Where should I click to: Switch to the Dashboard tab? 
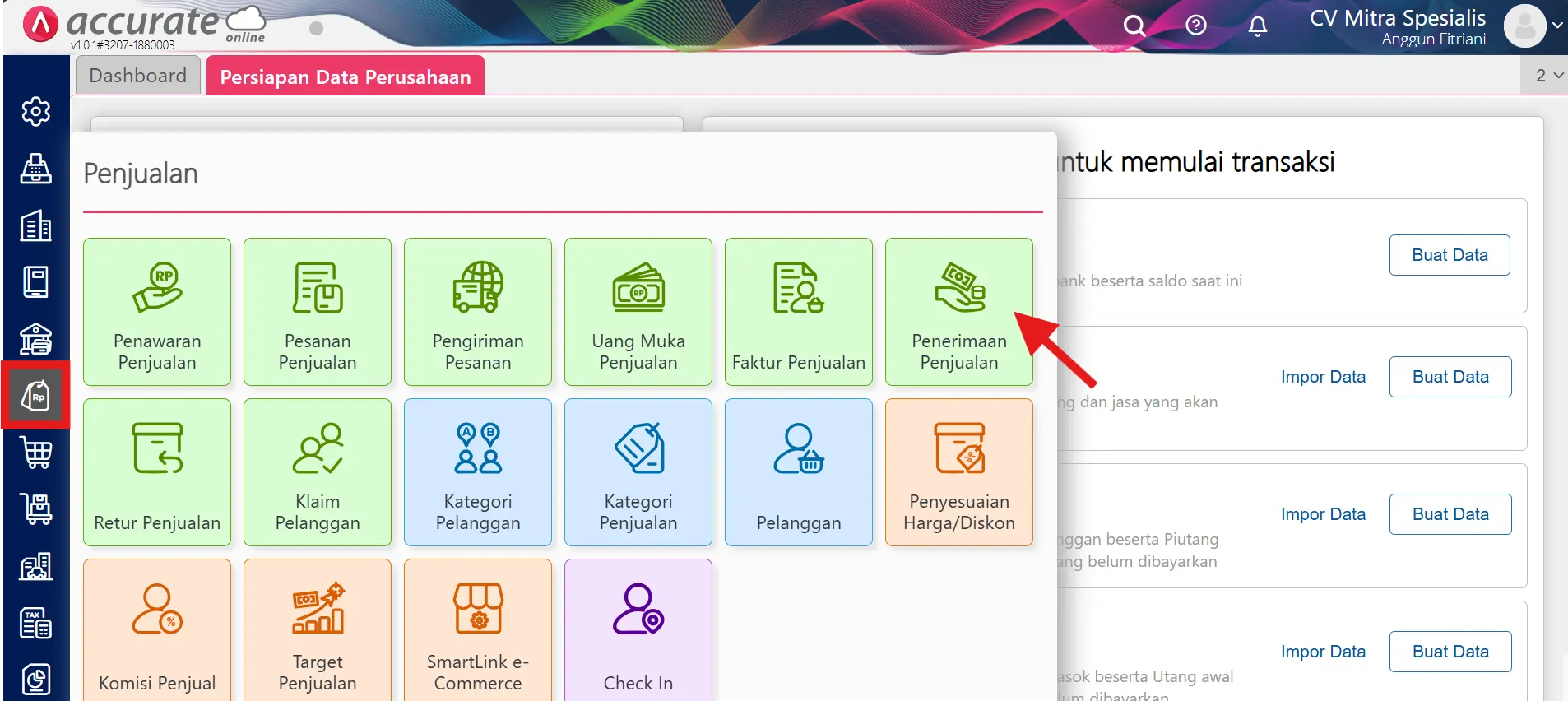pyautogui.click(x=138, y=76)
